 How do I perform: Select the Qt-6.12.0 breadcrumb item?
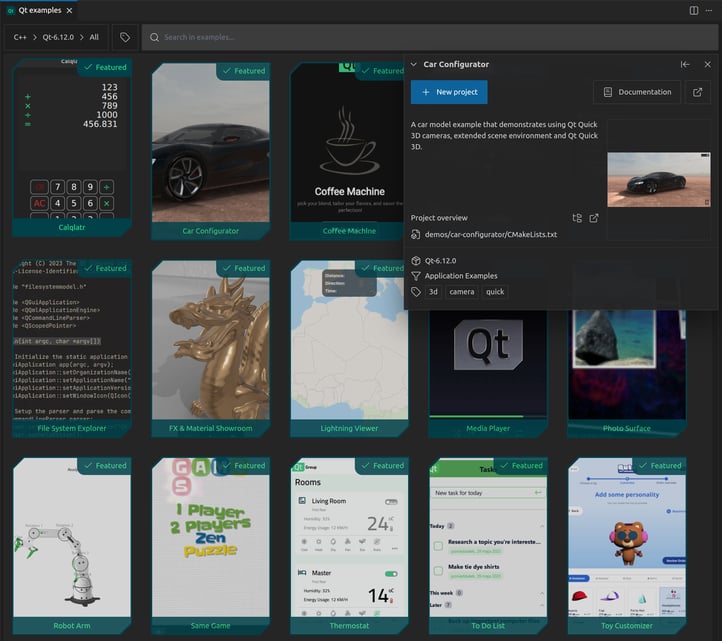pyautogui.click(x=58, y=37)
